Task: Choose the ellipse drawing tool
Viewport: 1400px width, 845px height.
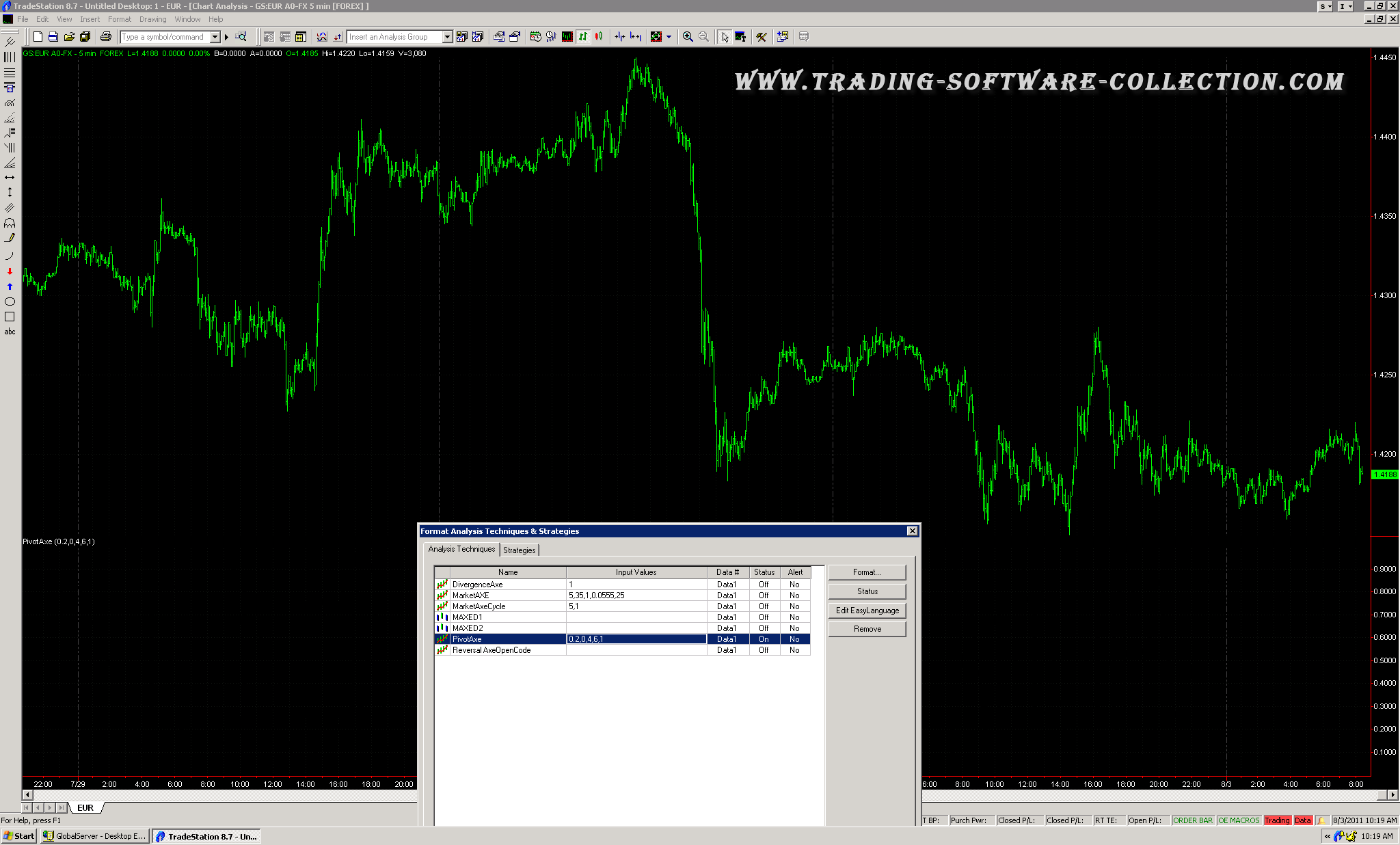Action: click(x=10, y=301)
